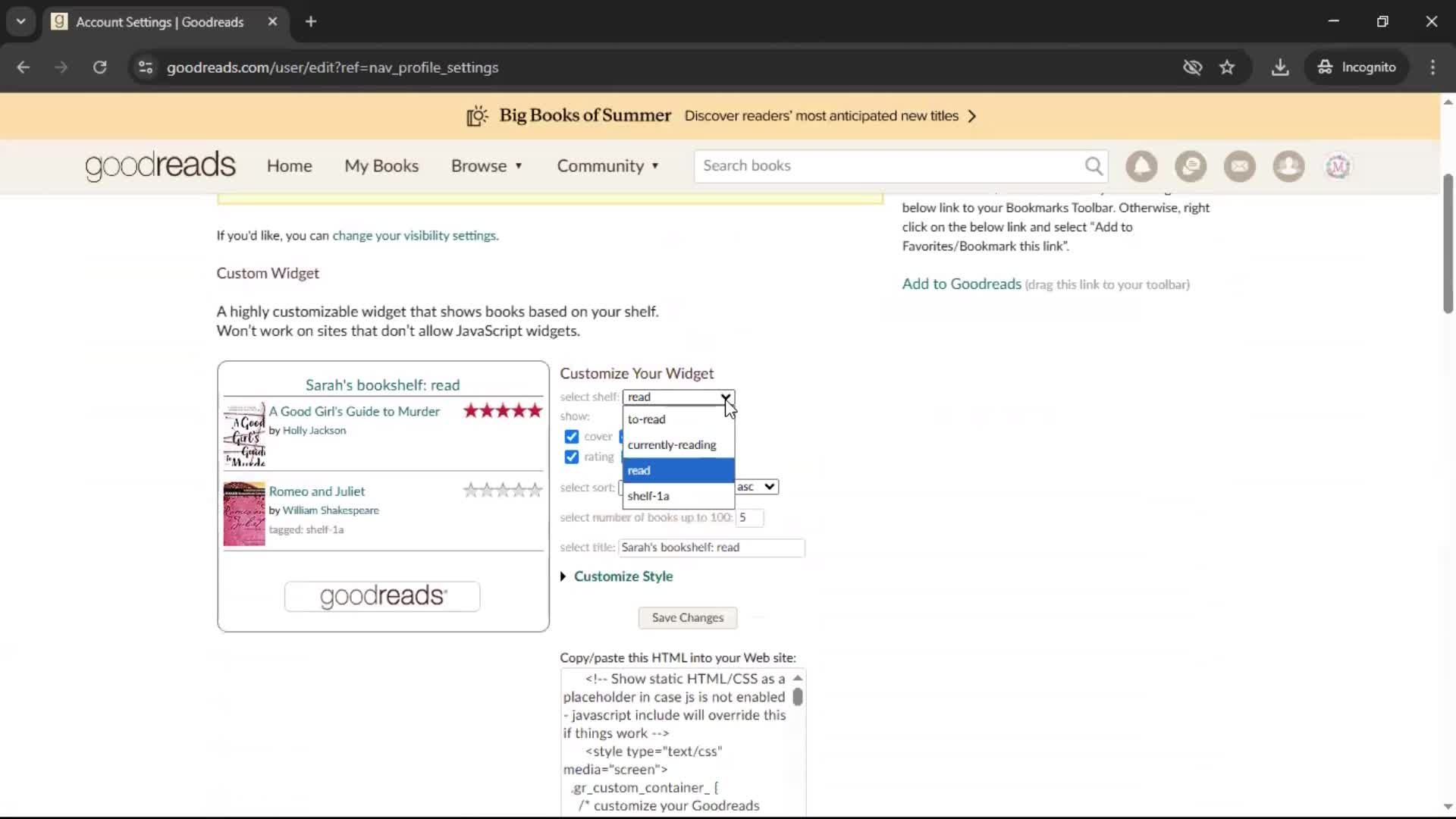This screenshot has height=819, width=1456.
Task: Click the empty star rating for Romeo and Juliet
Action: (x=502, y=490)
